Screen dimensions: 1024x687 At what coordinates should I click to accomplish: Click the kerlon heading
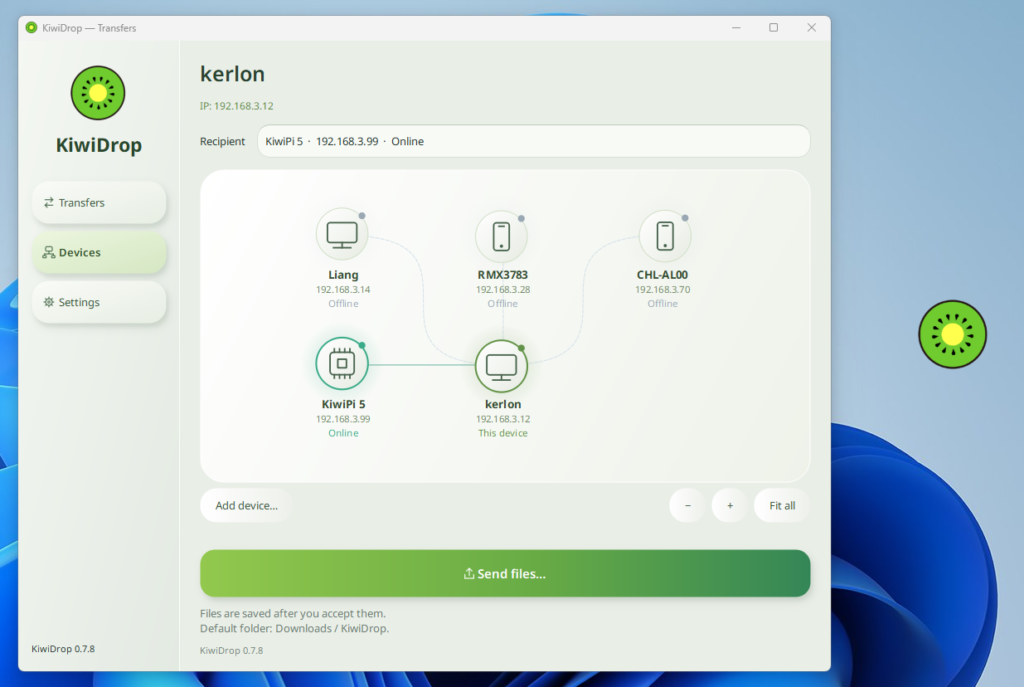tap(232, 74)
